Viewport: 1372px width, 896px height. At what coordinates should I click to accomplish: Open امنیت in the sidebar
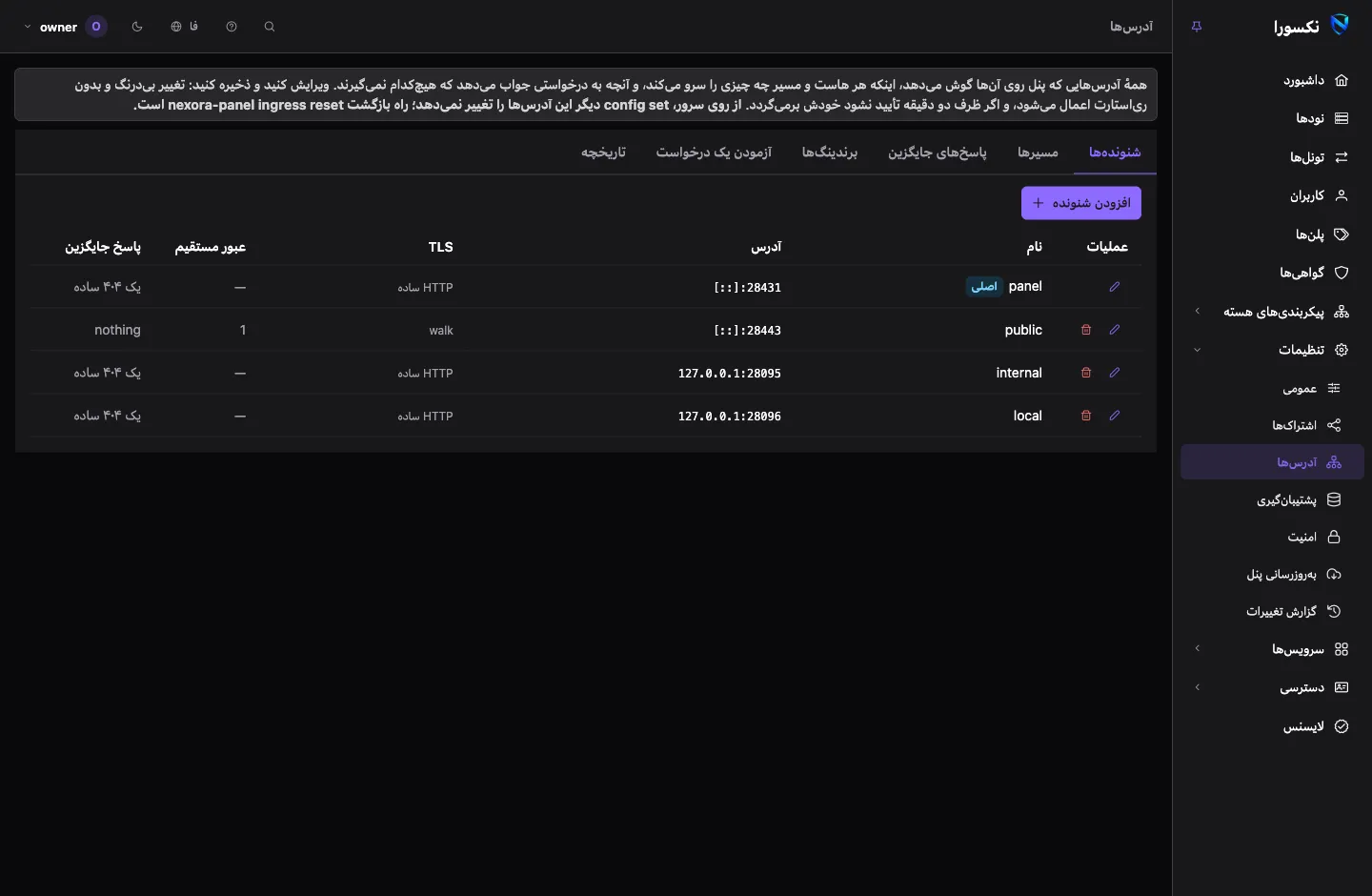(1272, 537)
